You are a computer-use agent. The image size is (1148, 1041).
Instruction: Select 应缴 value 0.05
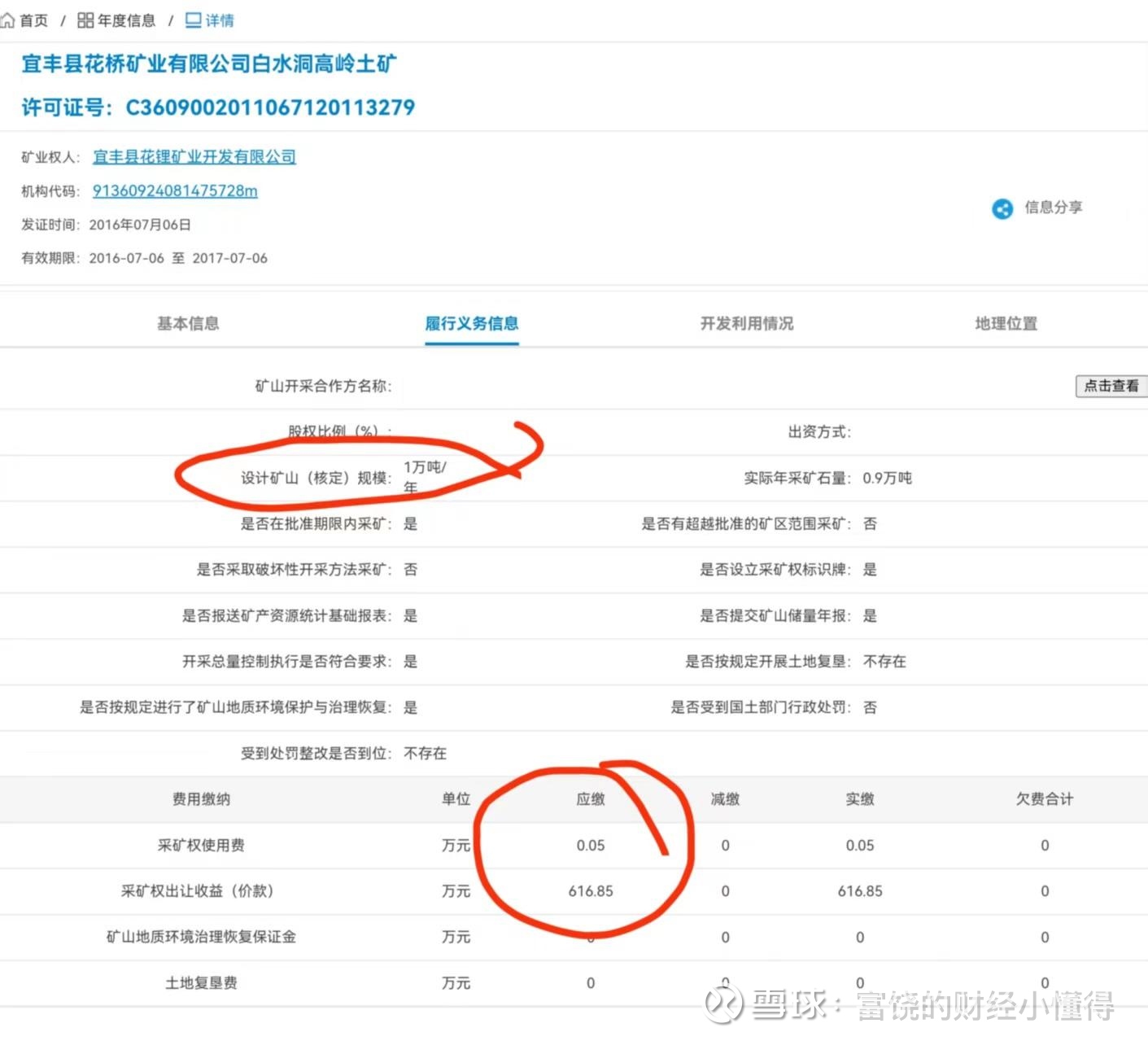click(x=591, y=846)
